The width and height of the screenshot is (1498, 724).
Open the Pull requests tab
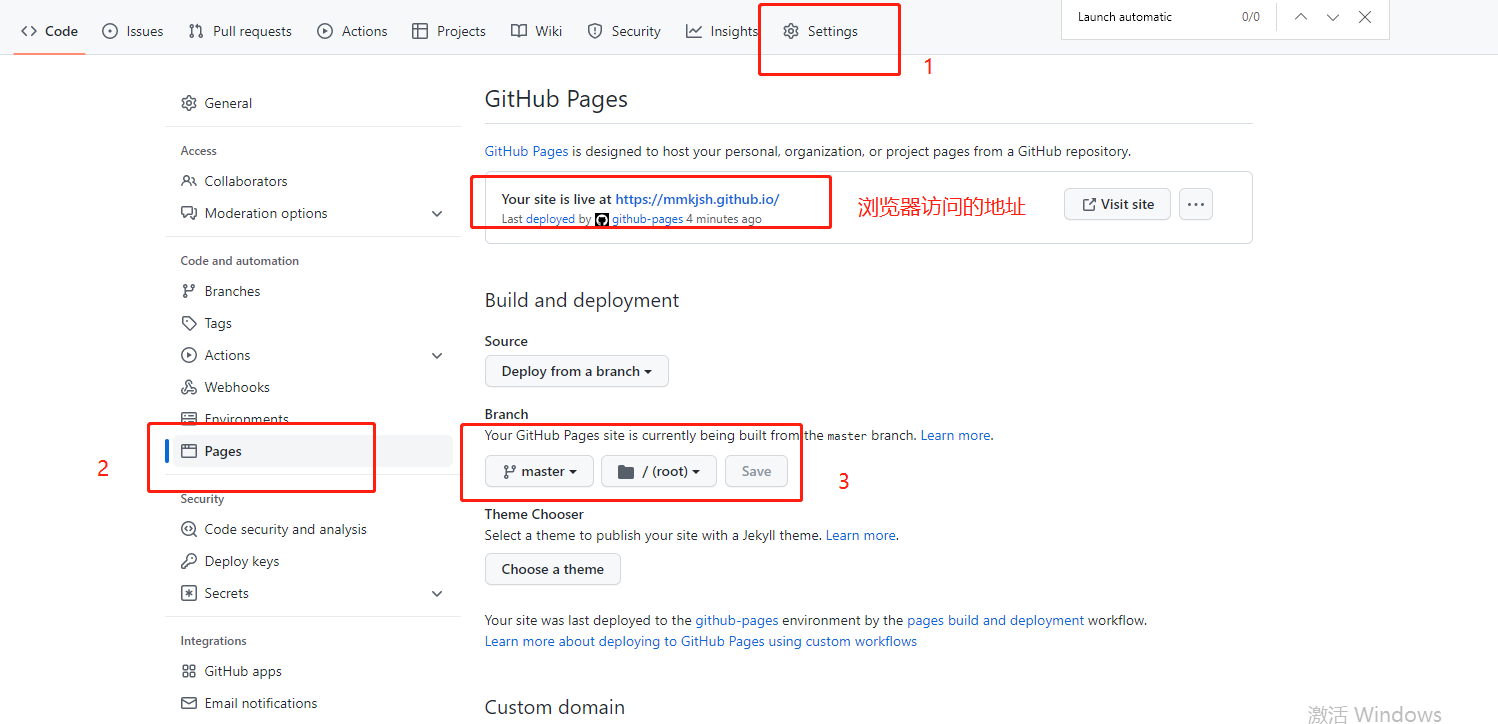click(240, 31)
